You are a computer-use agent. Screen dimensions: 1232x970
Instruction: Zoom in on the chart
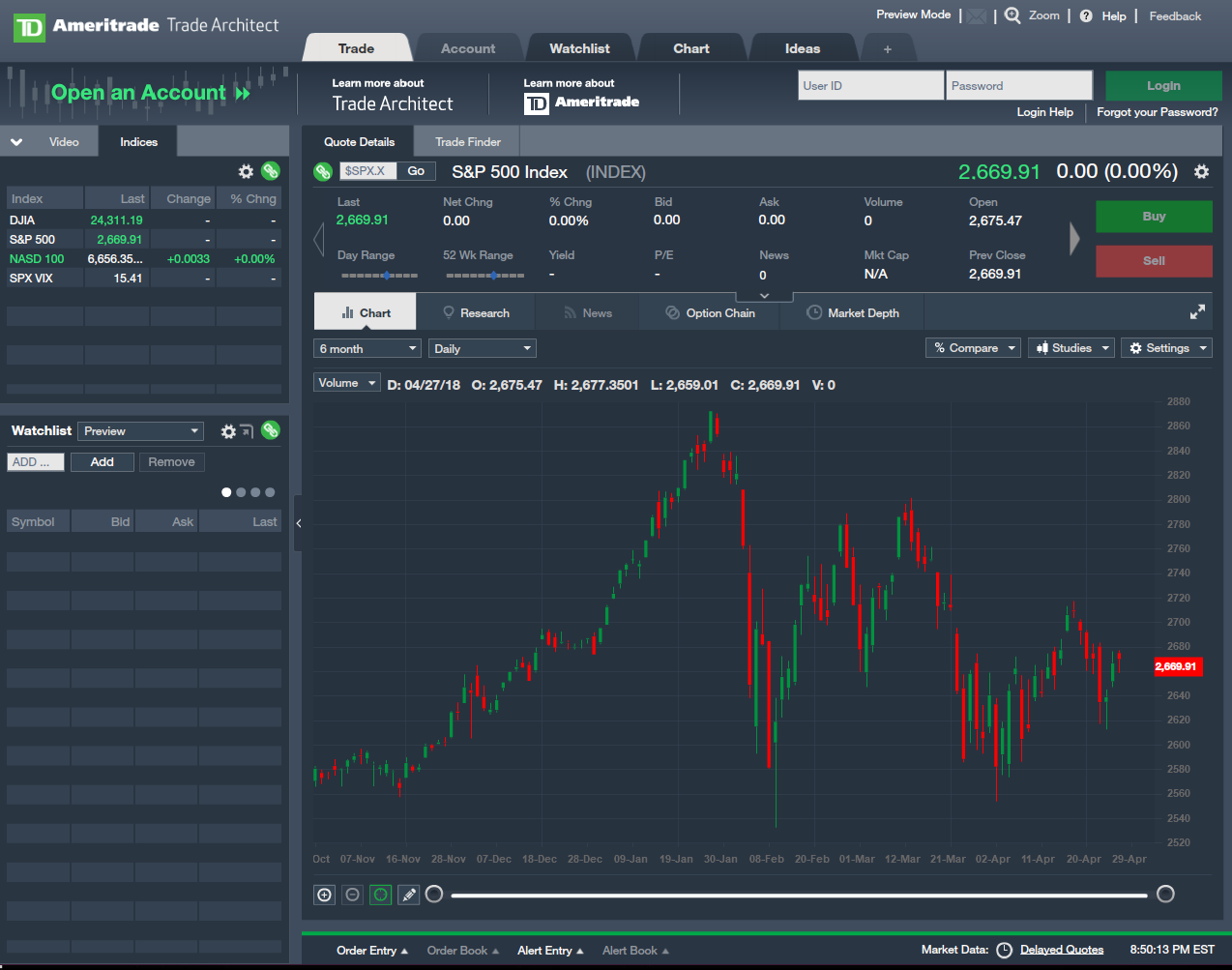(325, 895)
